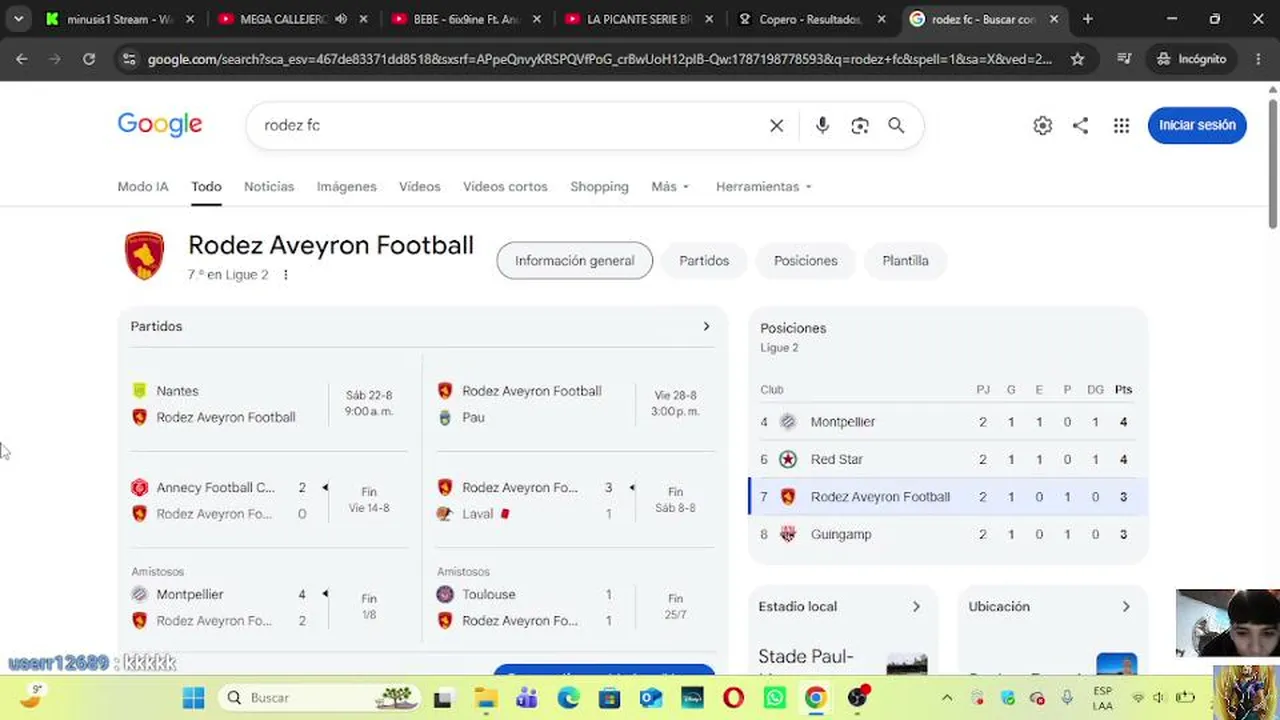The image size is (1280, 720).
Task: Start a voice search with the microphone
Action: point(822,125)
